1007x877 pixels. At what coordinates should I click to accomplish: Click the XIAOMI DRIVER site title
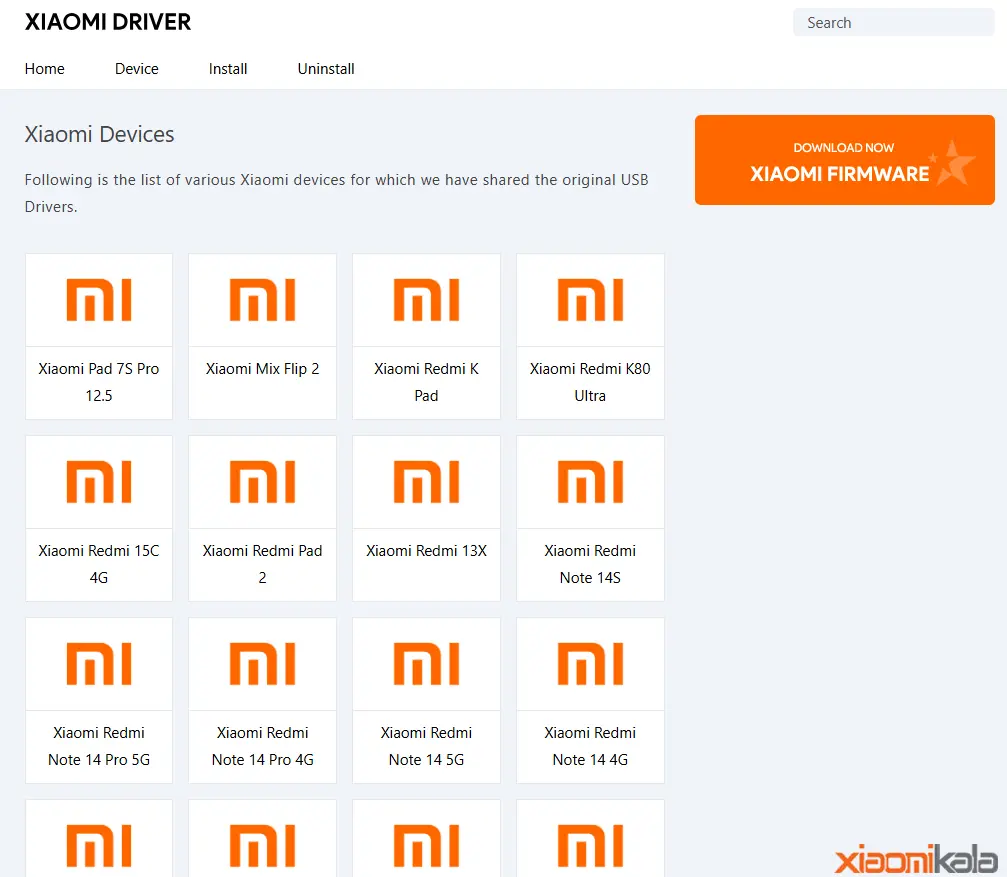pyautogui.click(x=108, y=22)
